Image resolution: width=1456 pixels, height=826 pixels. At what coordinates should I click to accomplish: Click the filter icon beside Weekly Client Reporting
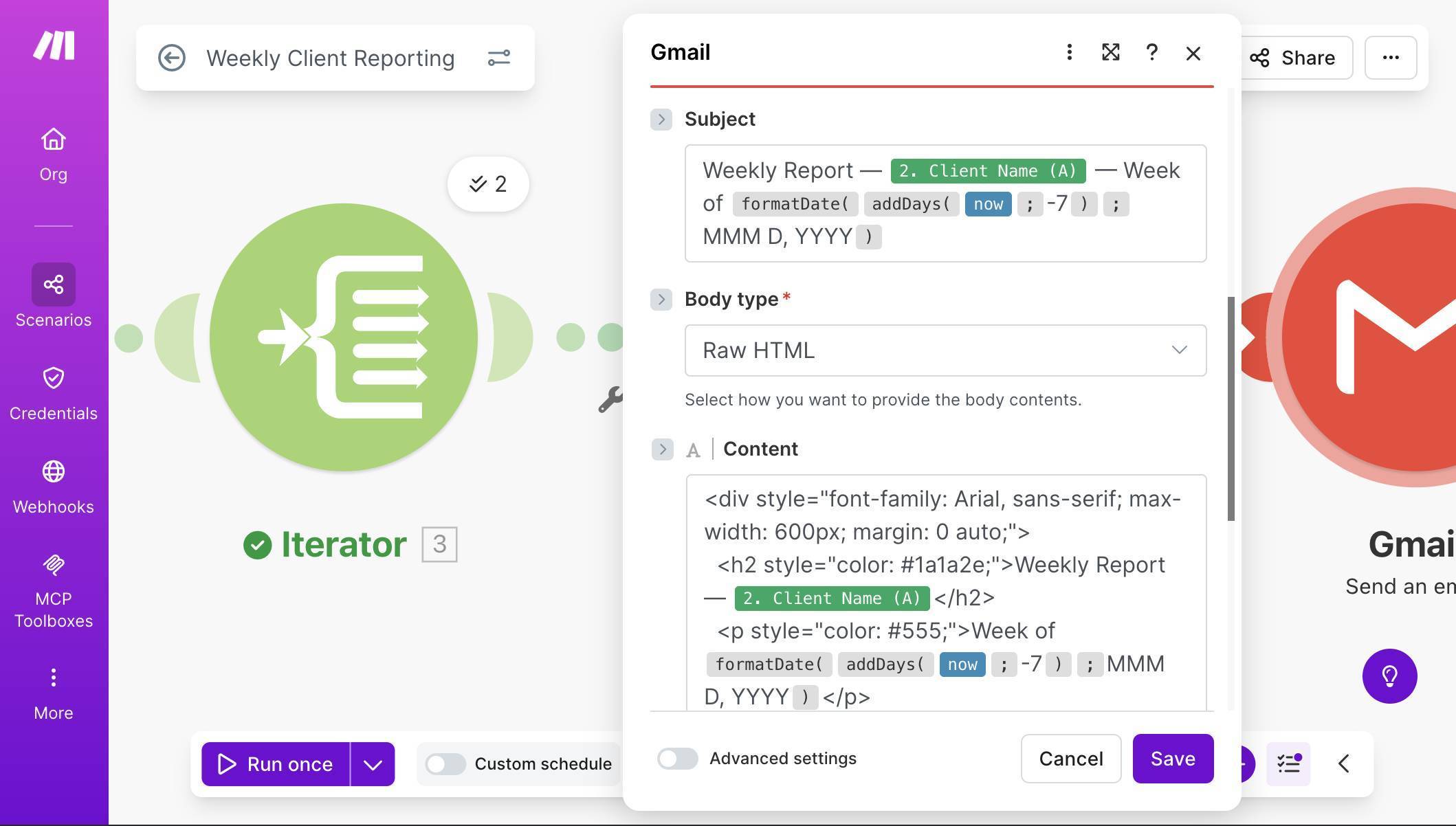(x=499, y=58)
